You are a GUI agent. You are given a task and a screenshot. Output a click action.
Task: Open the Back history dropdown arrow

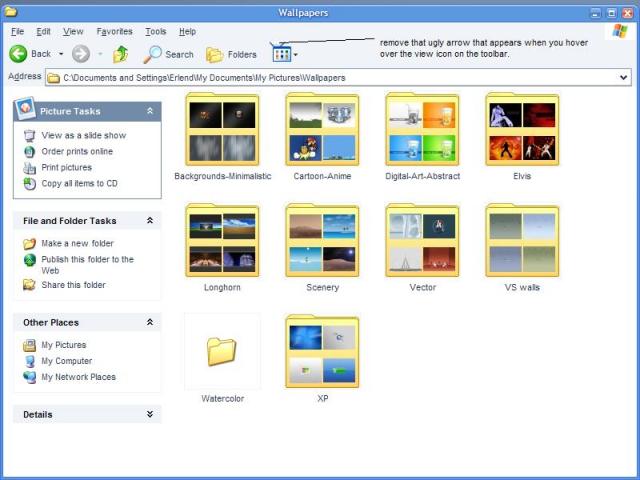(x=61, y=54)
